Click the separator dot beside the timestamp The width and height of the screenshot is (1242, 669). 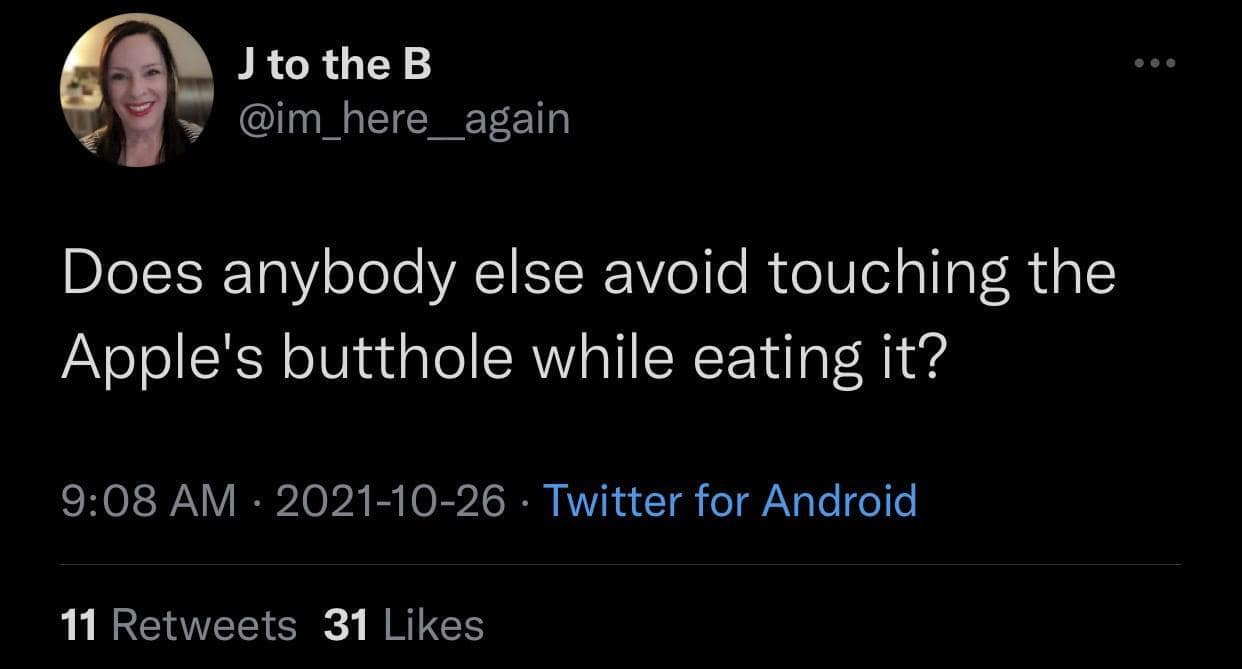(254, 501)
